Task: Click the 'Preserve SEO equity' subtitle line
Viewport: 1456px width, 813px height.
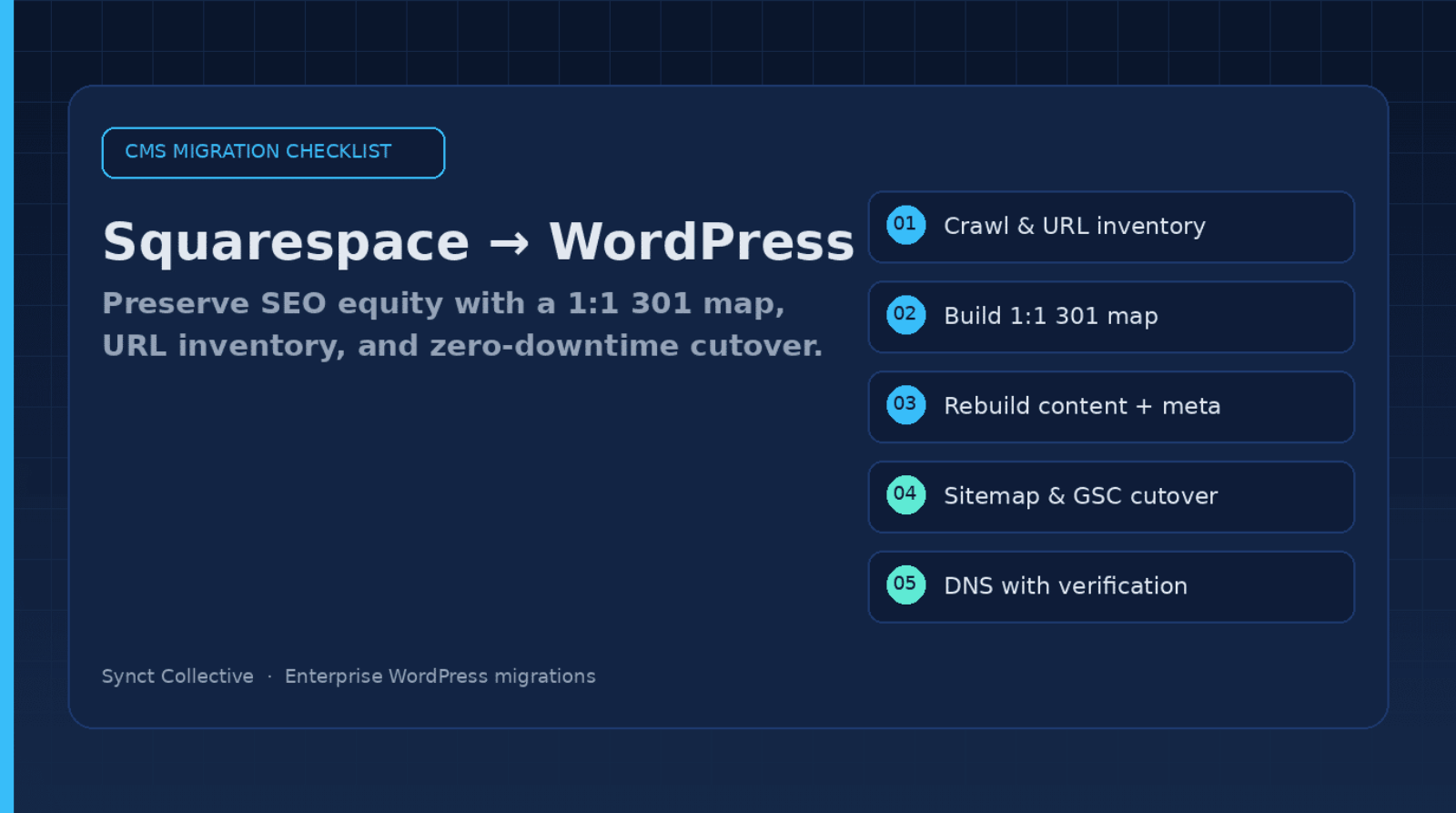Action: [443, 303]
